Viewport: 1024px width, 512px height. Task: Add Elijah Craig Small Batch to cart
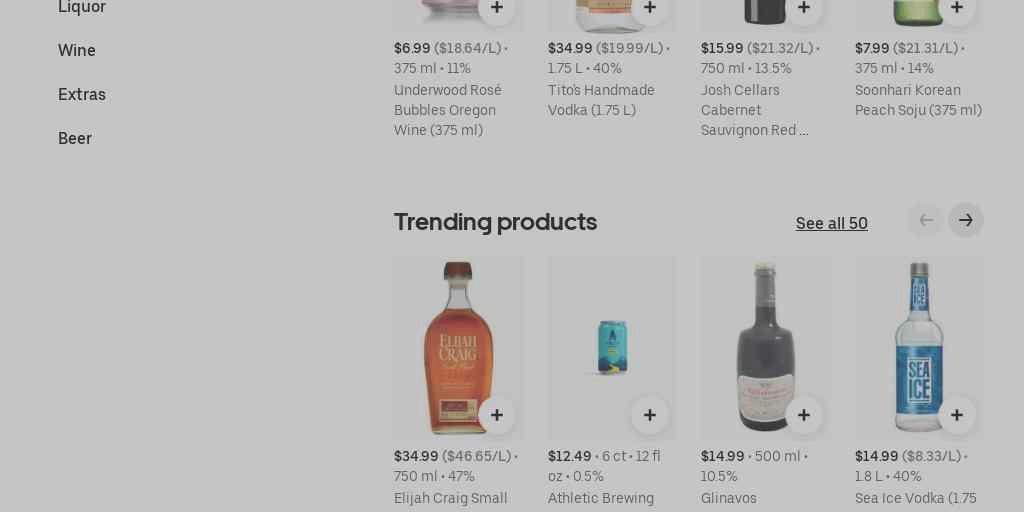coord(496,415)
